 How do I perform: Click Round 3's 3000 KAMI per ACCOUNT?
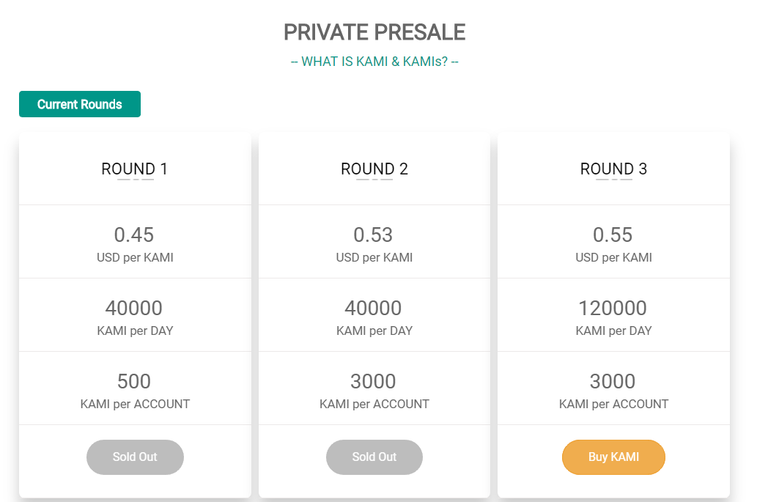click(614, 390)
